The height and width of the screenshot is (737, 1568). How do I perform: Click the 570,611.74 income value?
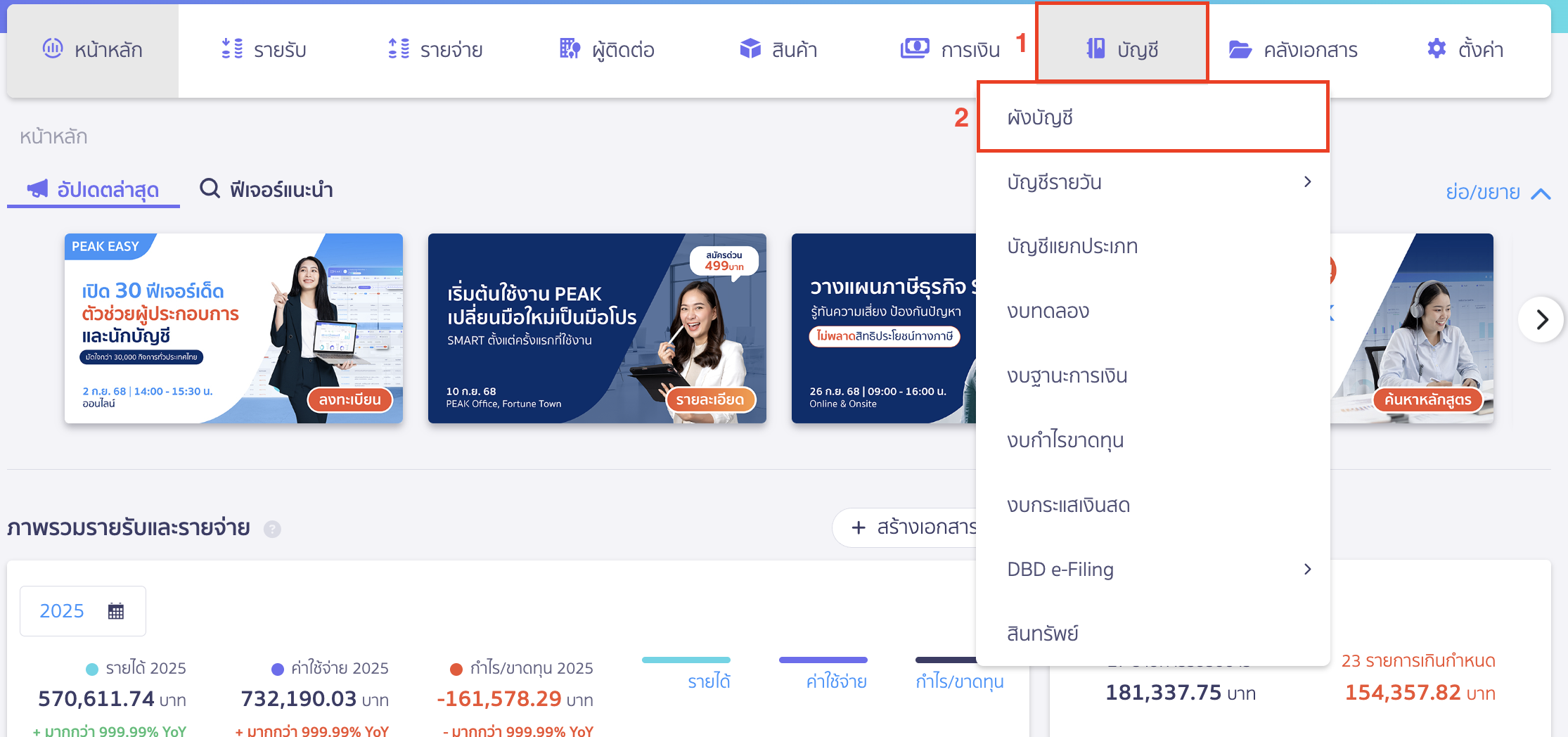96,699
